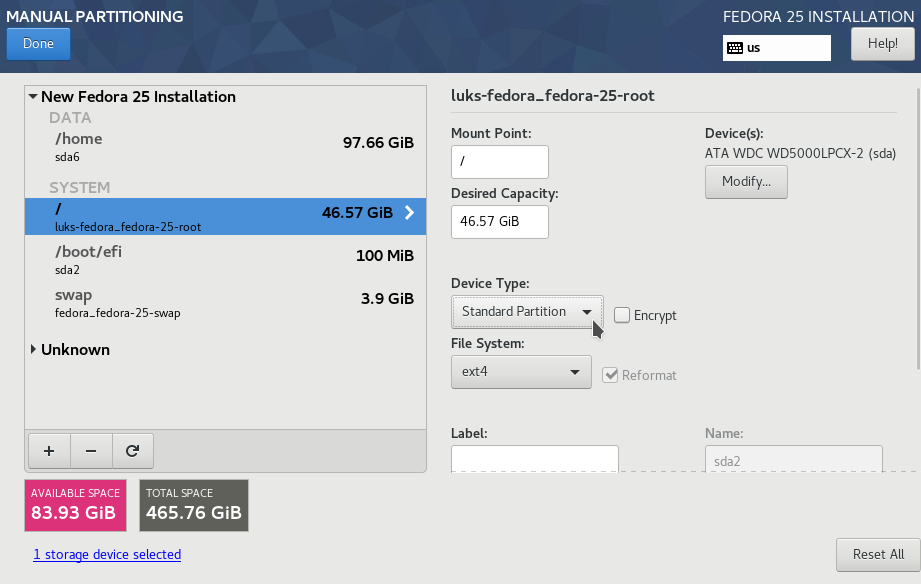The width and height of the screenshot is (921, 584).
Task: Click the Modify device button
Action: 746,182
